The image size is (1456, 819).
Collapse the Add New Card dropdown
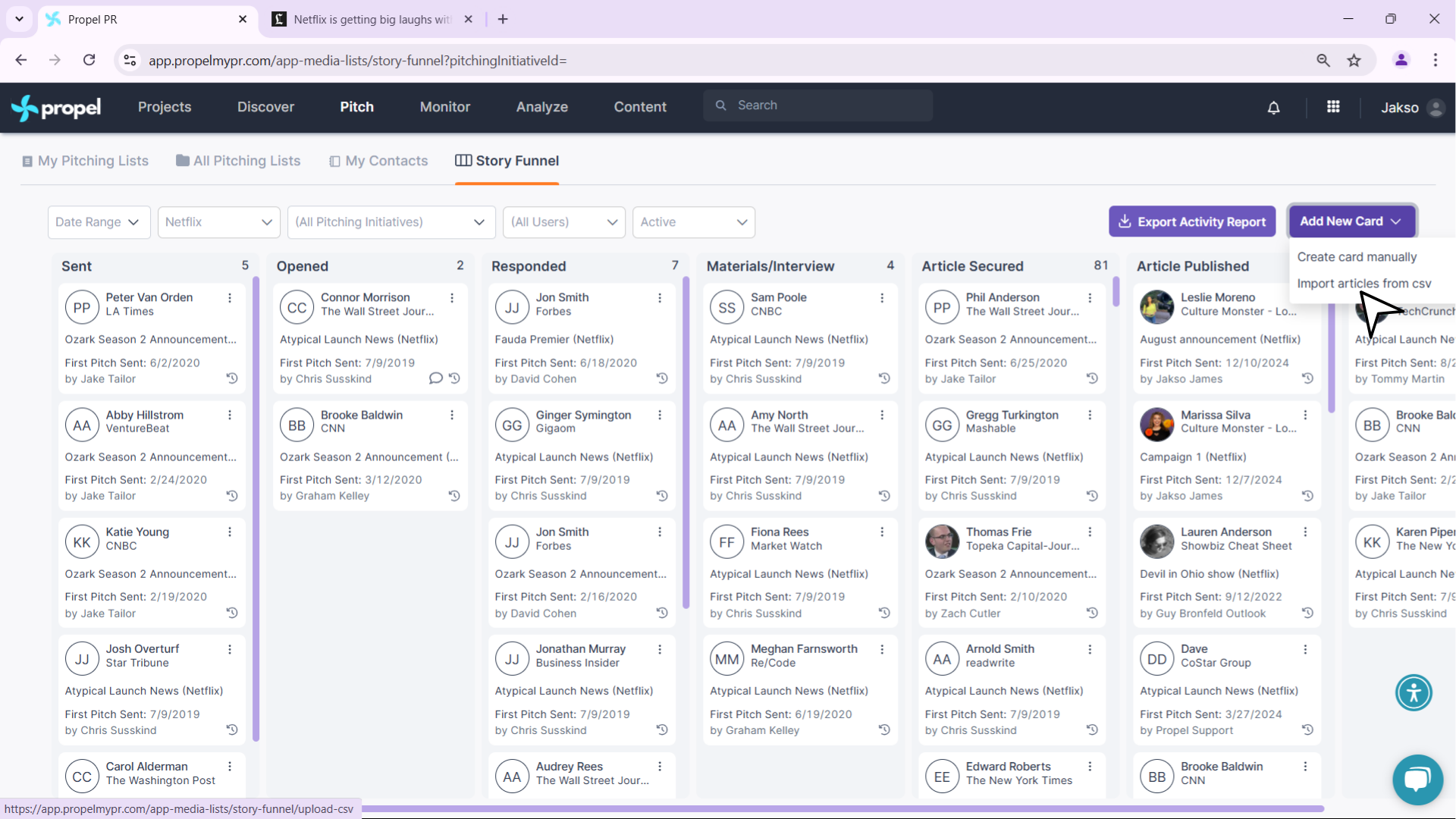click(1351, 221)
